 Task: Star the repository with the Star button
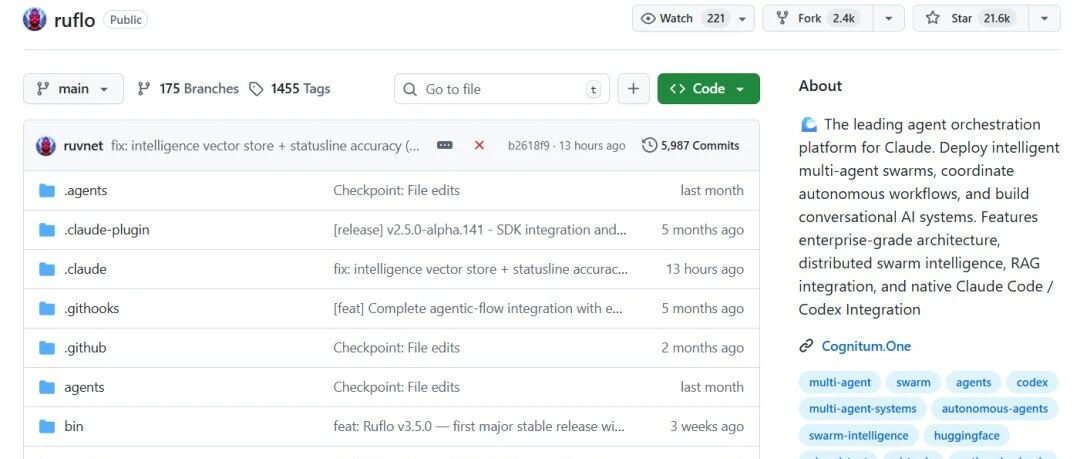[970, 19]
